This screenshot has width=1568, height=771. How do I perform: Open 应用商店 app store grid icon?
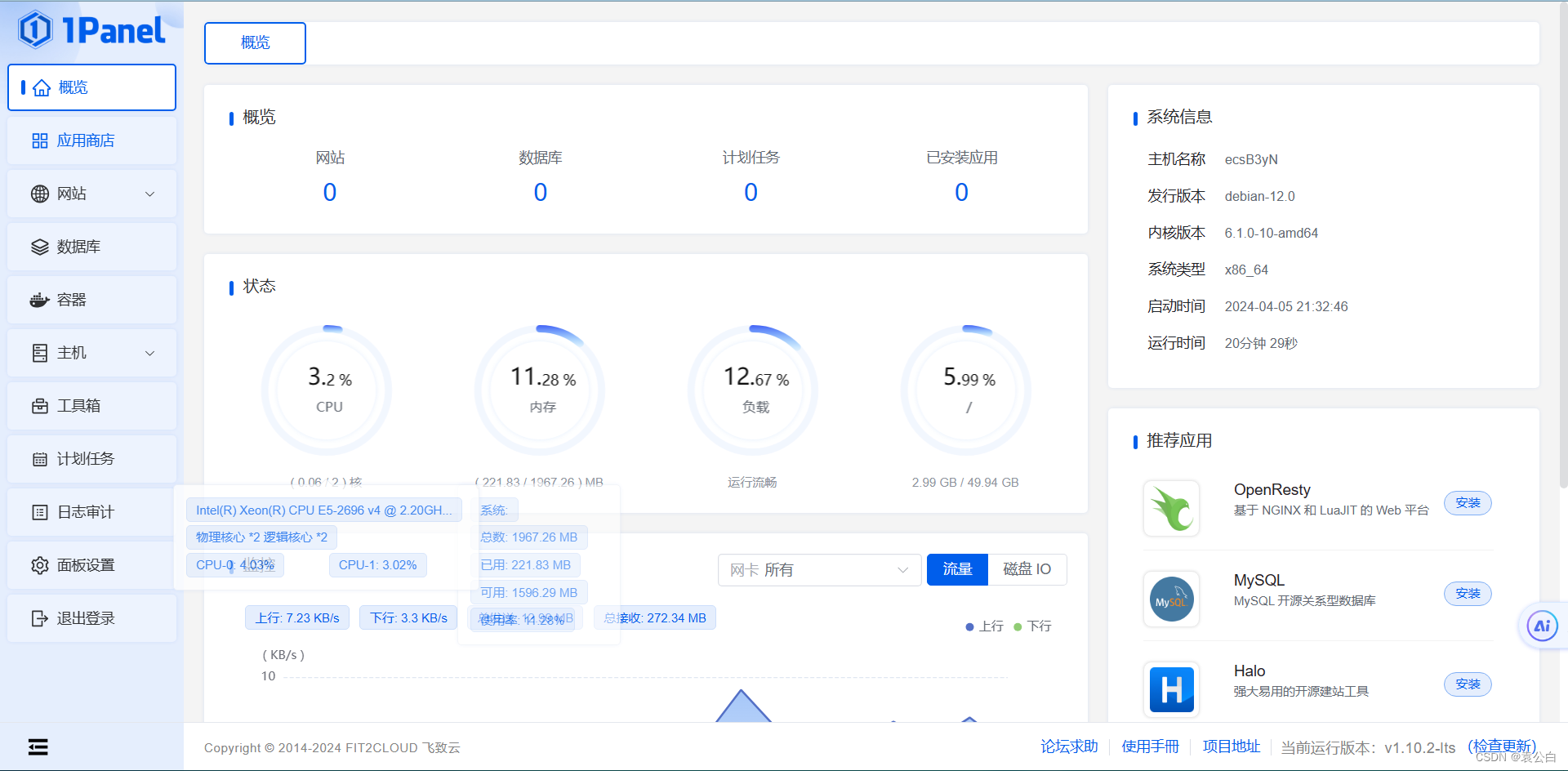point(40,140)
